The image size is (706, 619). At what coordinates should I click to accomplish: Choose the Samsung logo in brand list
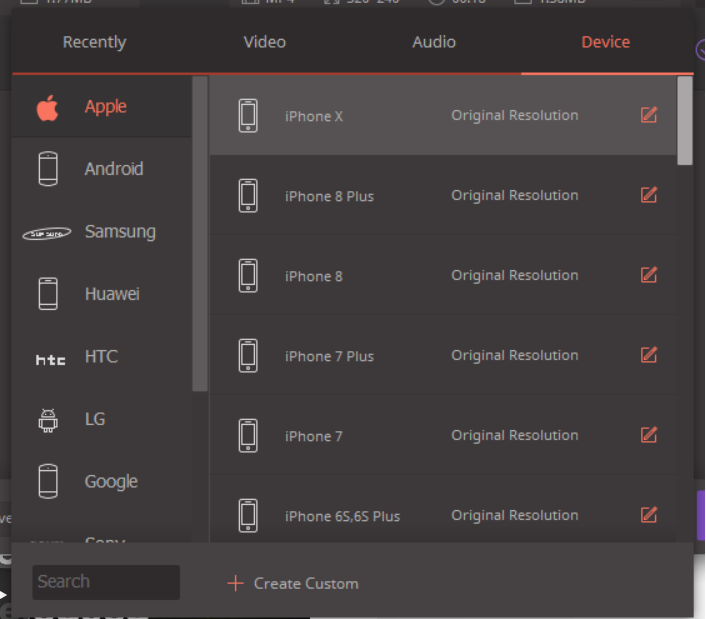pyautogui.click(x=47, y=233)
